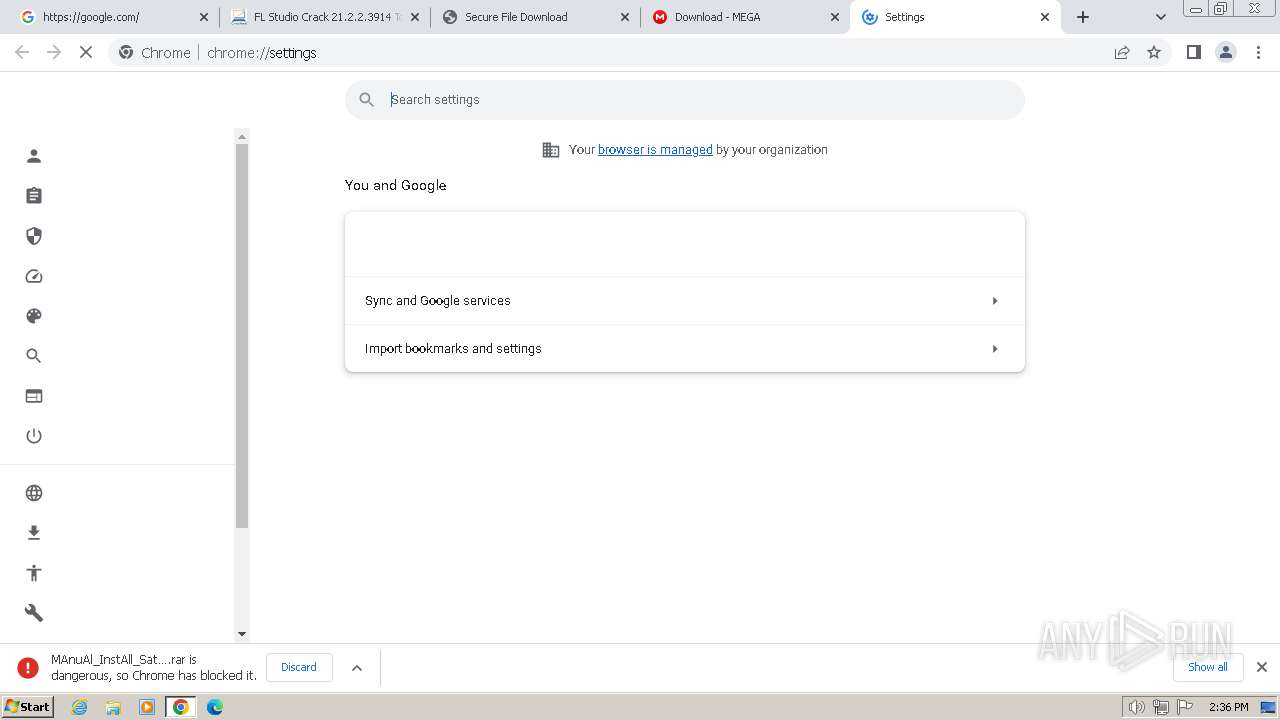1280x720 pixels.
Task: Open File Explorer folder on taskbar
Action: pyautogui.click(x=113, y=707)
